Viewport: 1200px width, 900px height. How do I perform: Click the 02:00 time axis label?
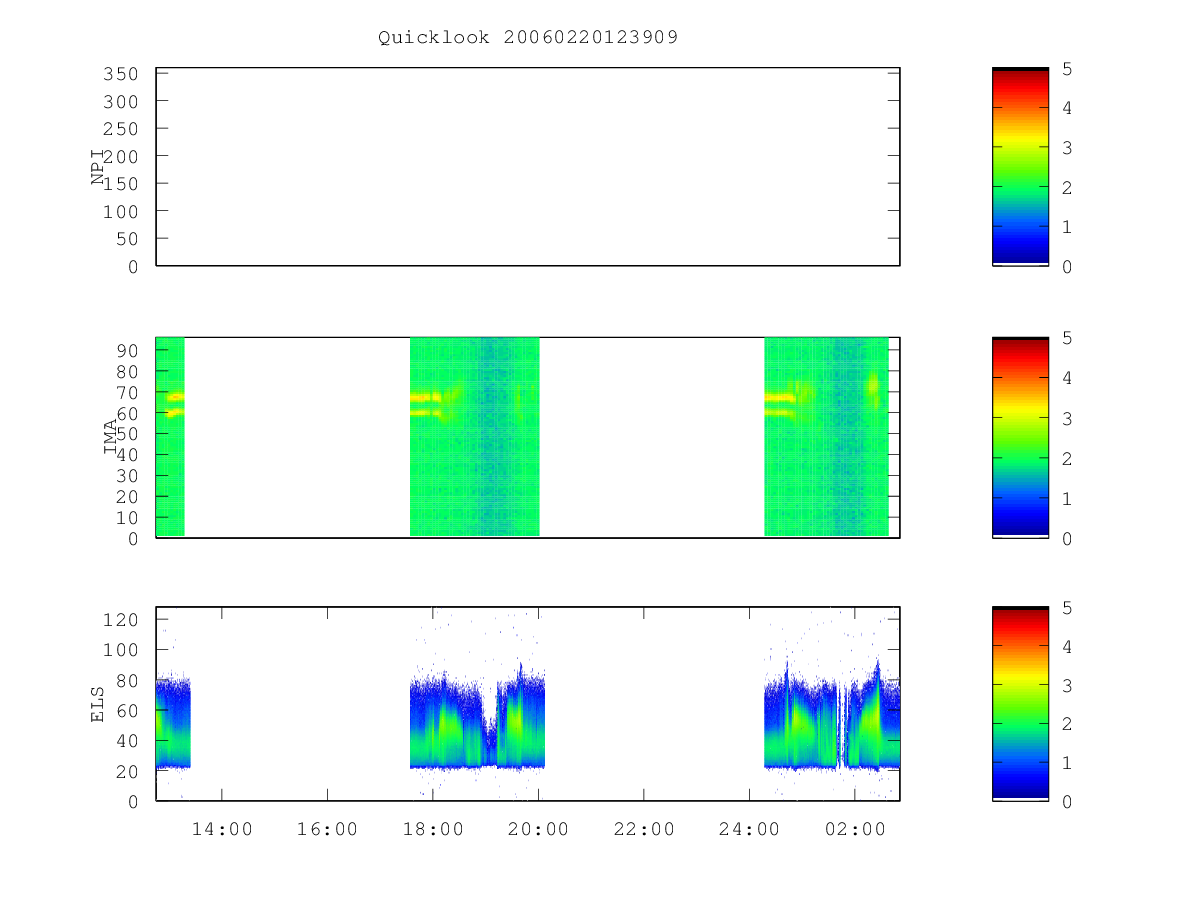(x=855, y=829)
